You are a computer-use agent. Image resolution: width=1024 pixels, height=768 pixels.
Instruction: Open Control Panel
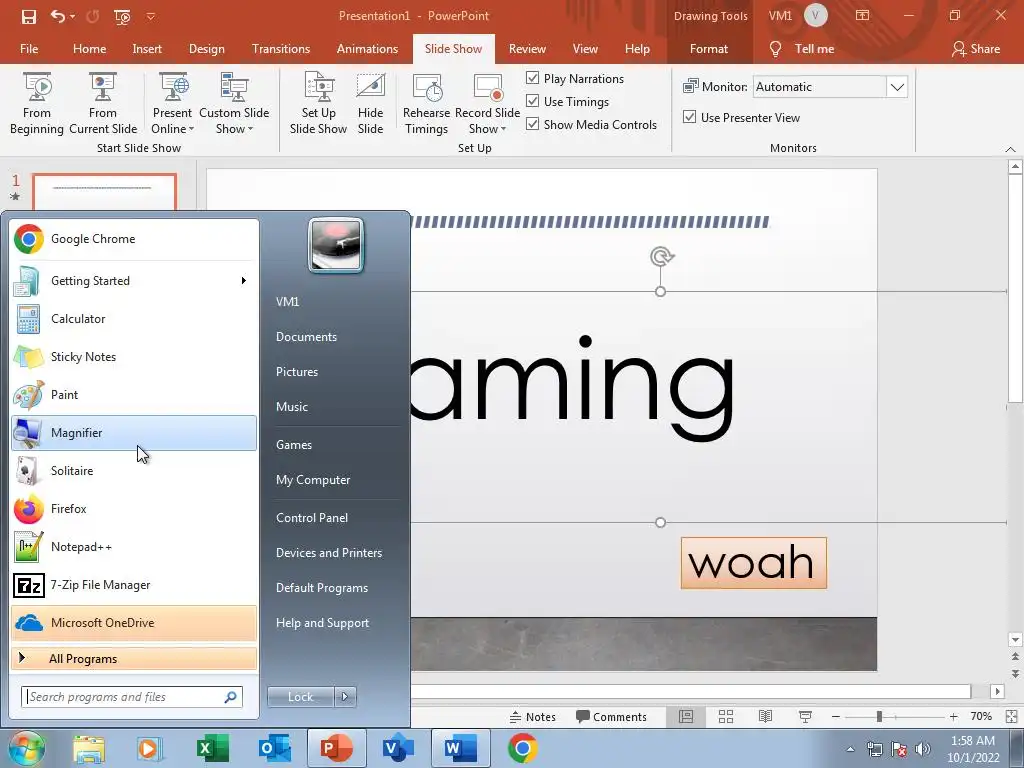click(312, 518)
